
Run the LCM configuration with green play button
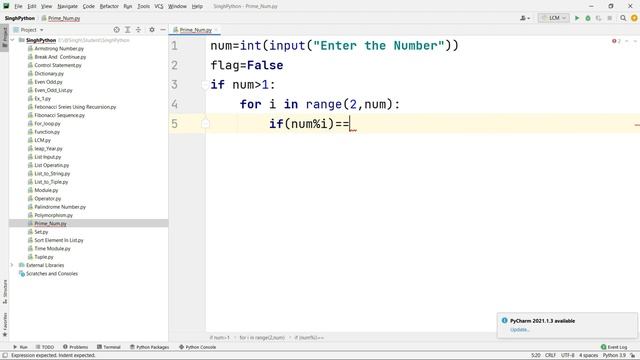[x=577, y=18]
